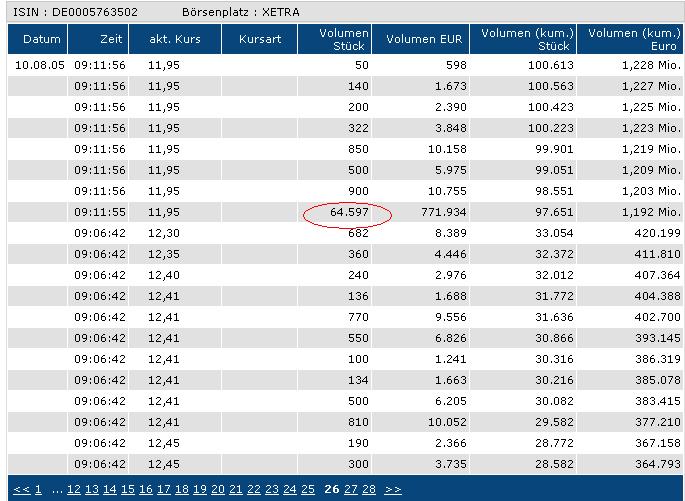Screen dimensions: 685x501
Task: Select the Börsenplatz : XETRA text
Action: [x=241, y=12]
